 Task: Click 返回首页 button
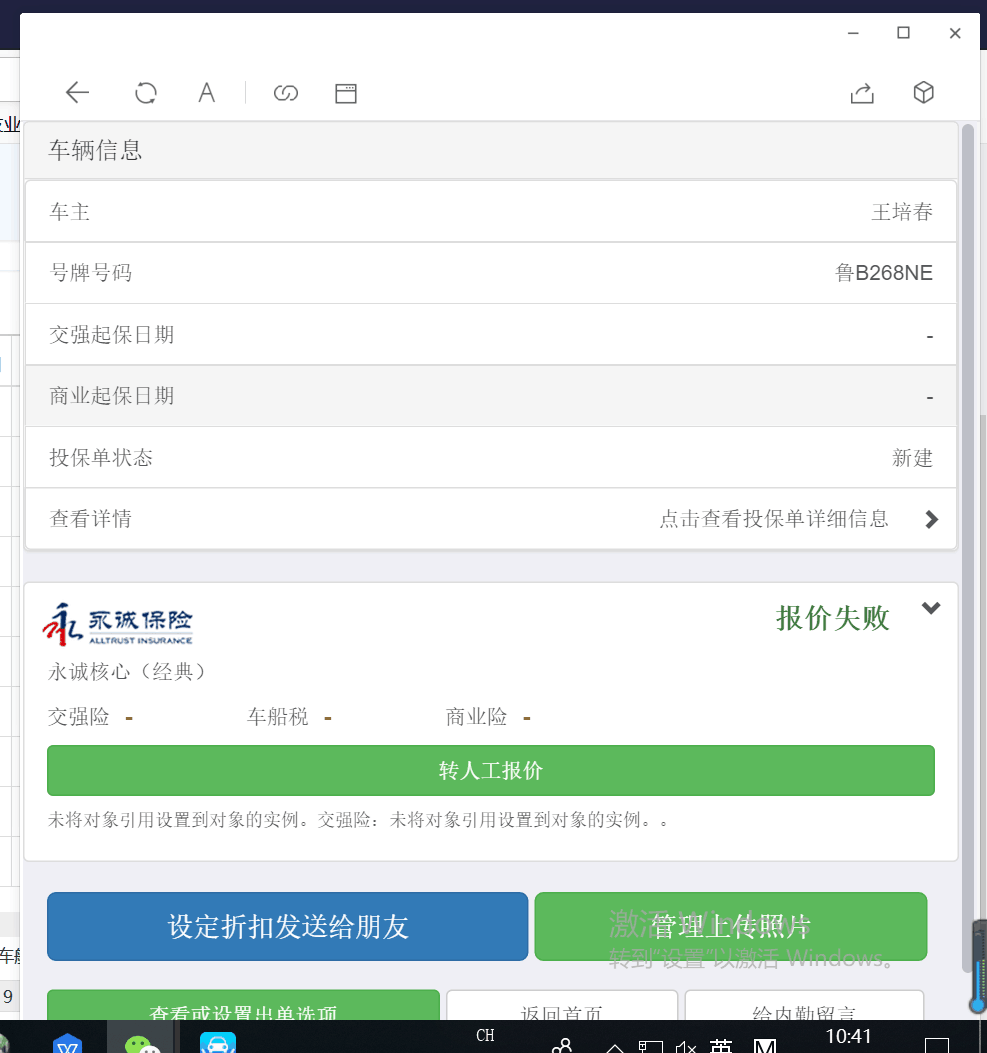pyautogui.click(x=562, y=1005)
